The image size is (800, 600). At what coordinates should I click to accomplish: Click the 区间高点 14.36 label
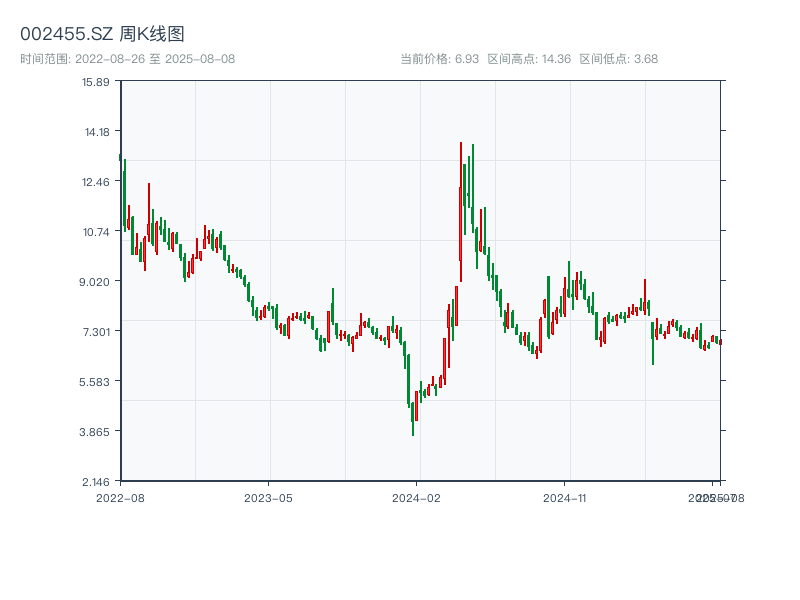pos(528,59)
